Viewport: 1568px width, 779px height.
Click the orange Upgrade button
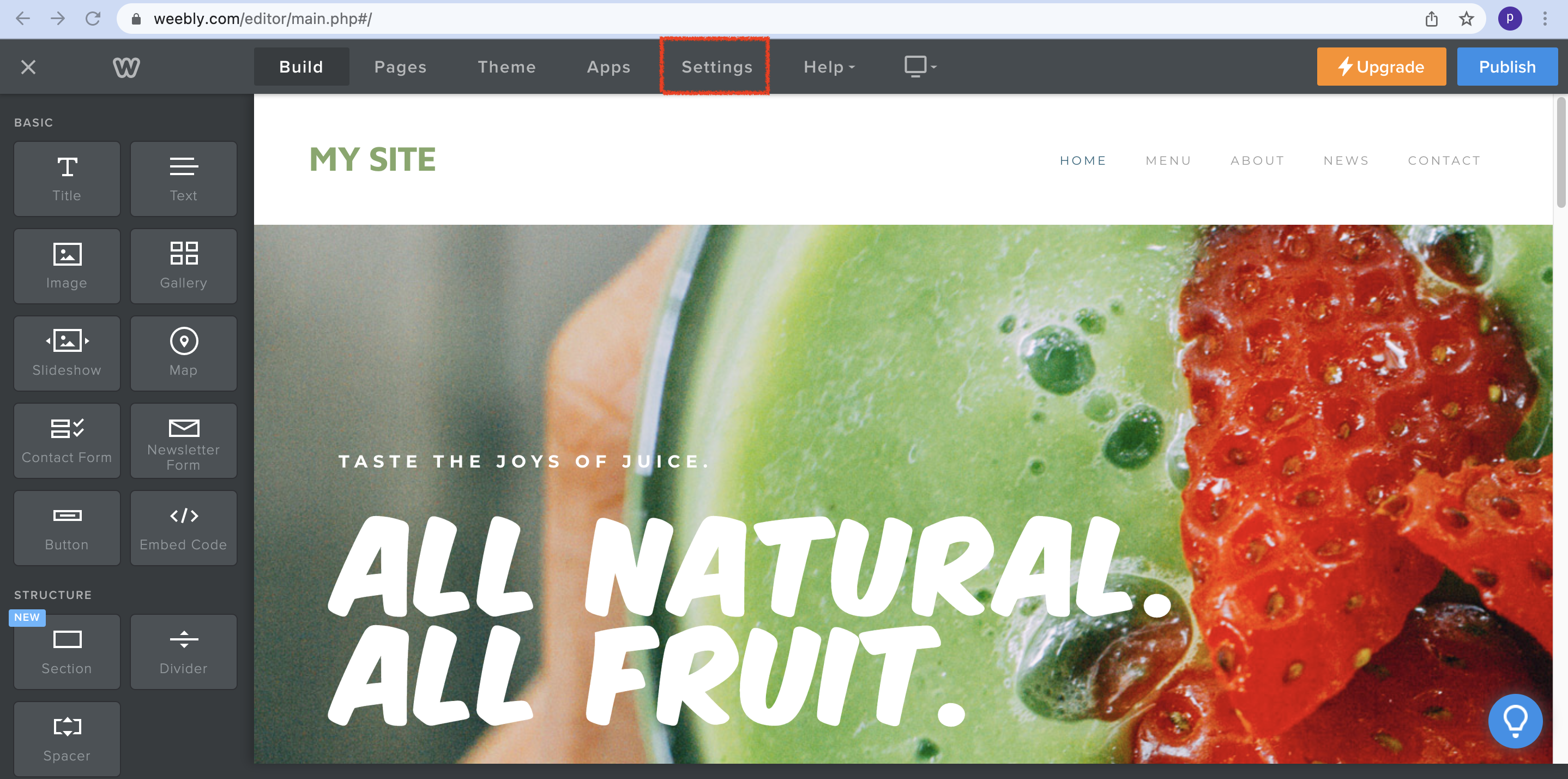1381,67
